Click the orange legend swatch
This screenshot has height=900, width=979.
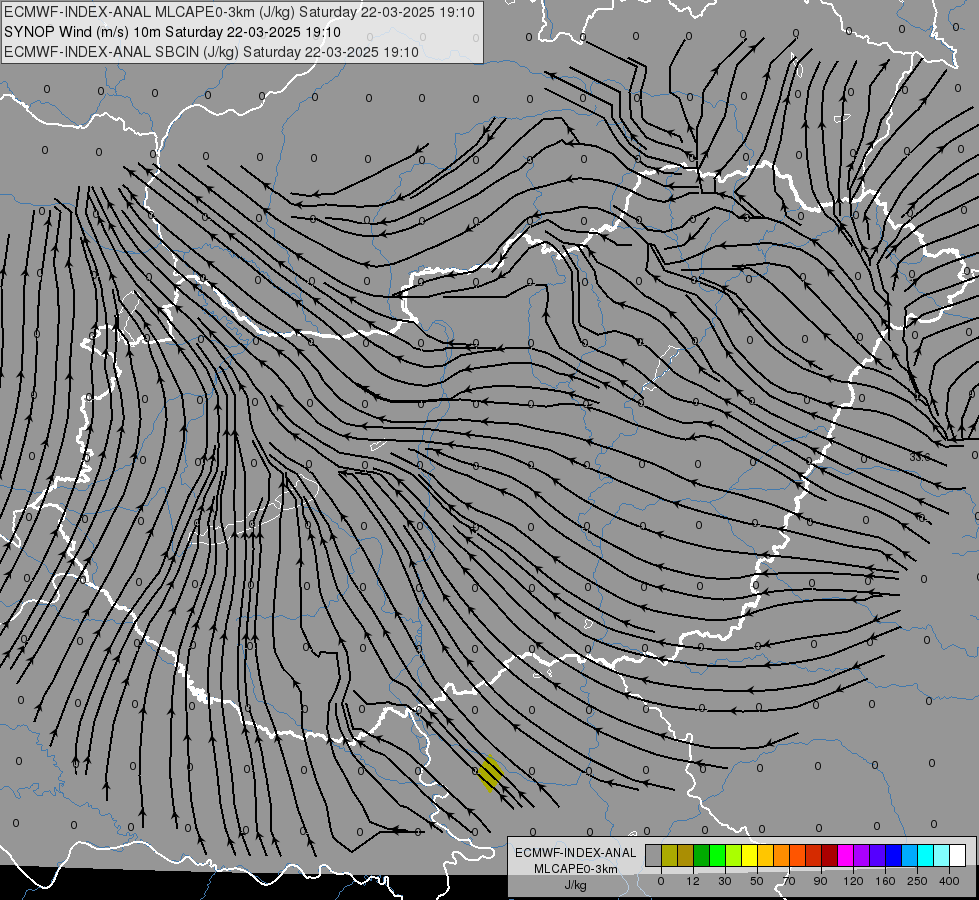781,856
